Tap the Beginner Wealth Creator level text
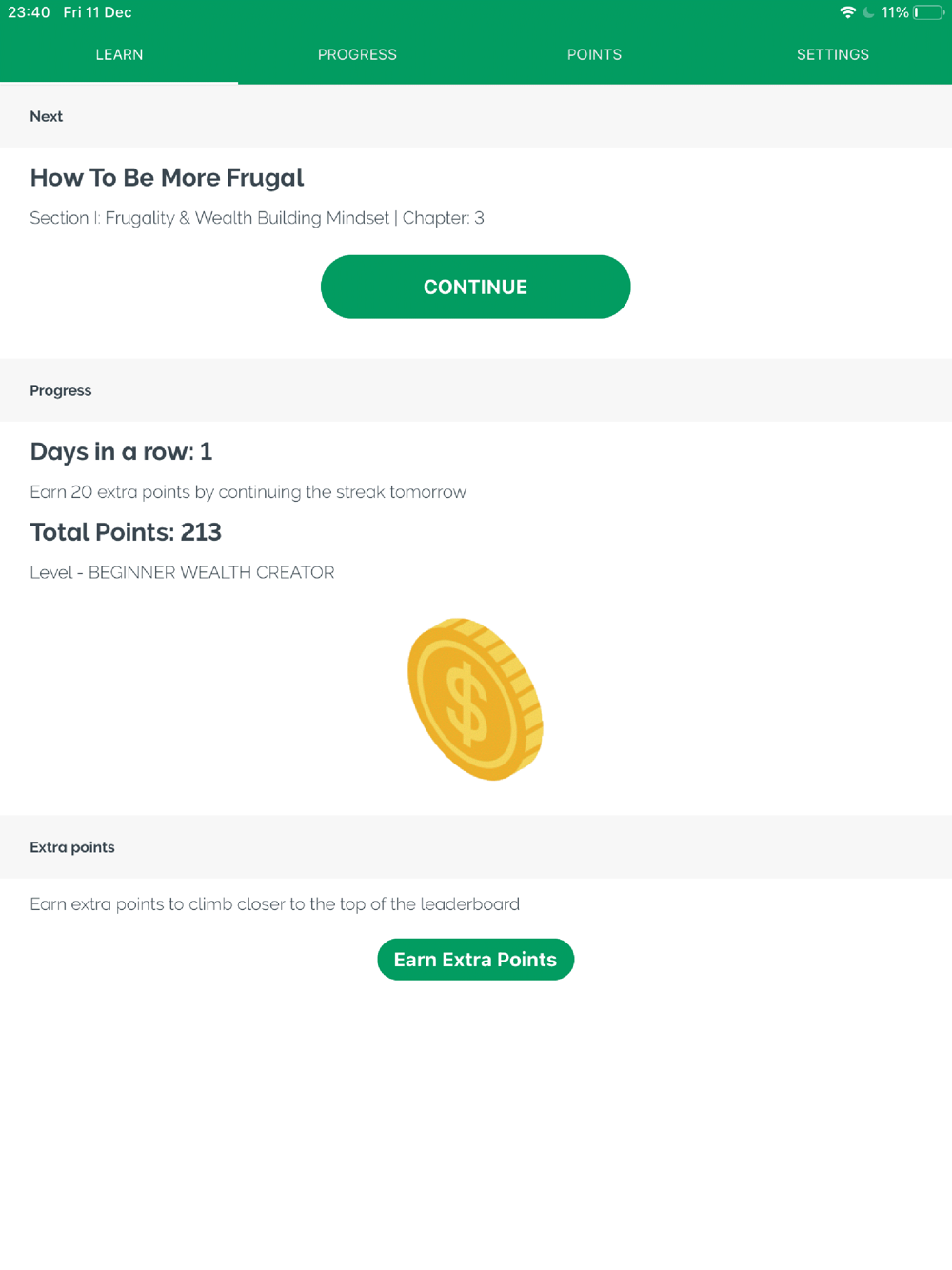Viewport: 952px width, 1270px height. [x=182, y=572]
